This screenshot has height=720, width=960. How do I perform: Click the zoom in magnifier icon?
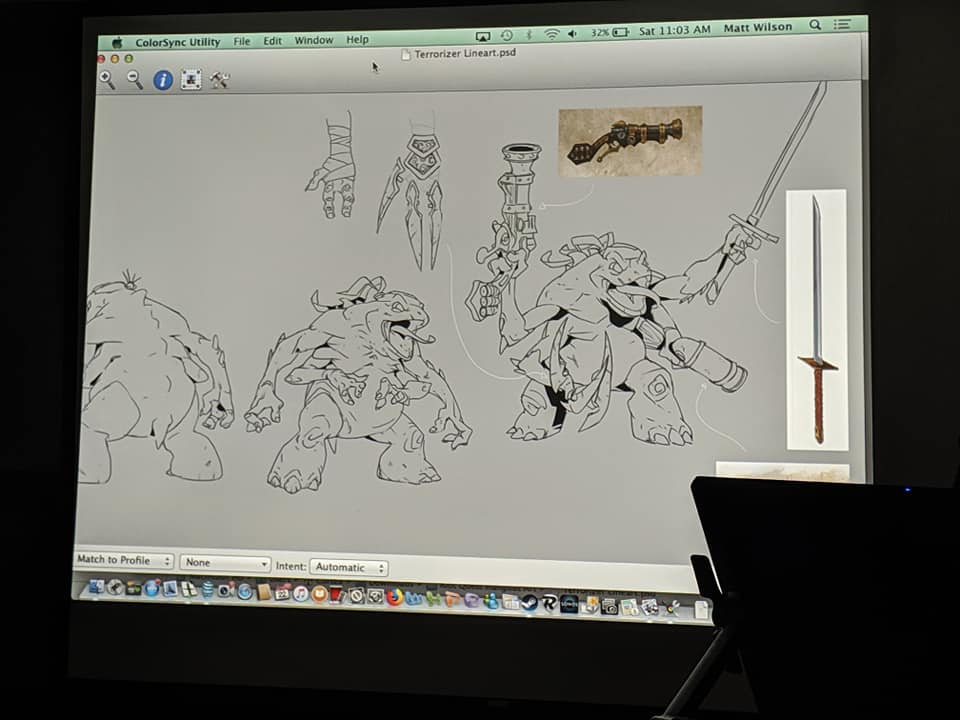(107, 80)
